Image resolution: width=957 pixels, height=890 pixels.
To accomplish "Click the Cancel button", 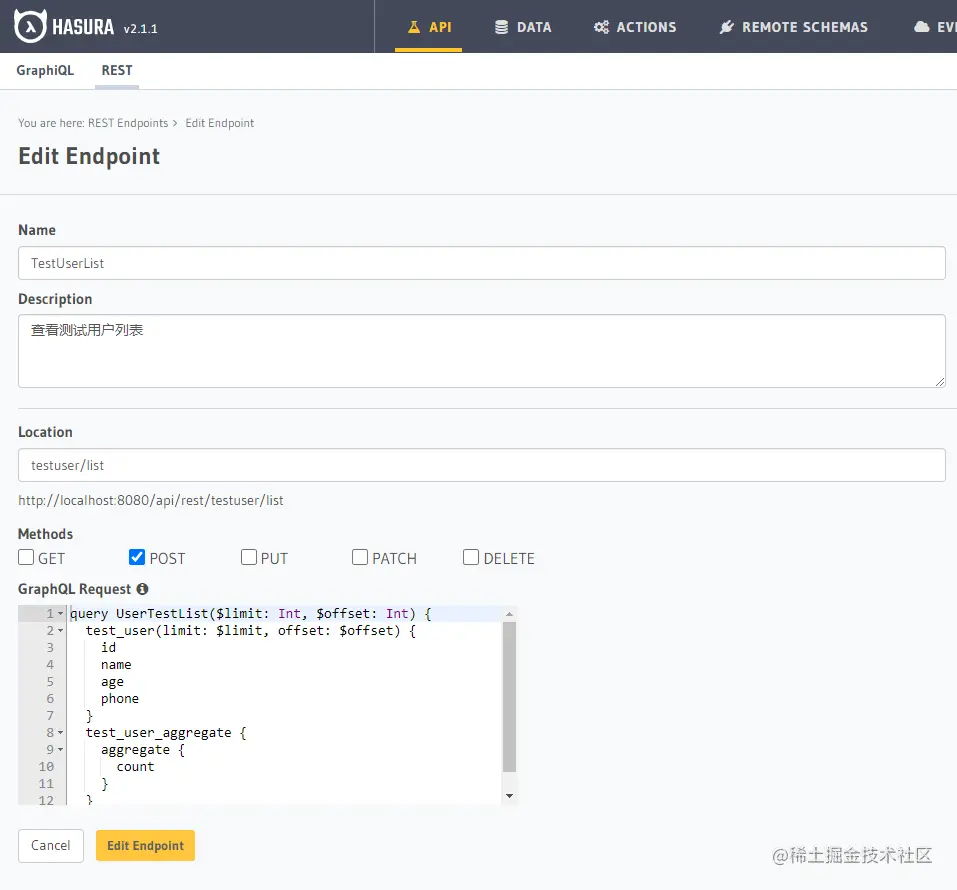I will [51, 845].
